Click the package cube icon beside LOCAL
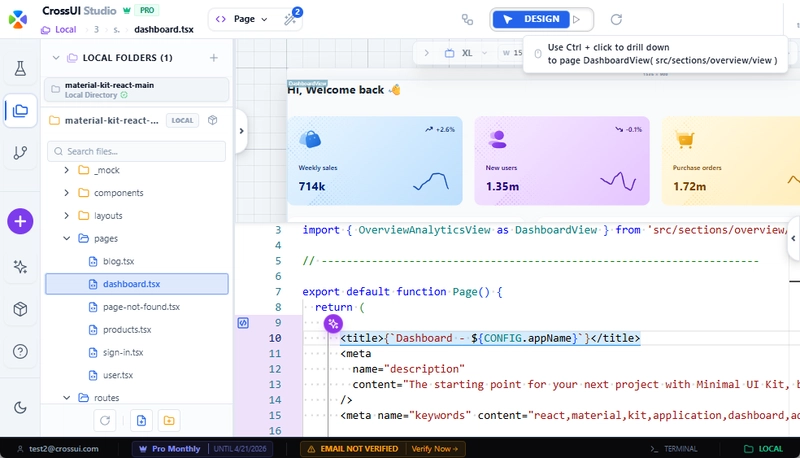 213,120
